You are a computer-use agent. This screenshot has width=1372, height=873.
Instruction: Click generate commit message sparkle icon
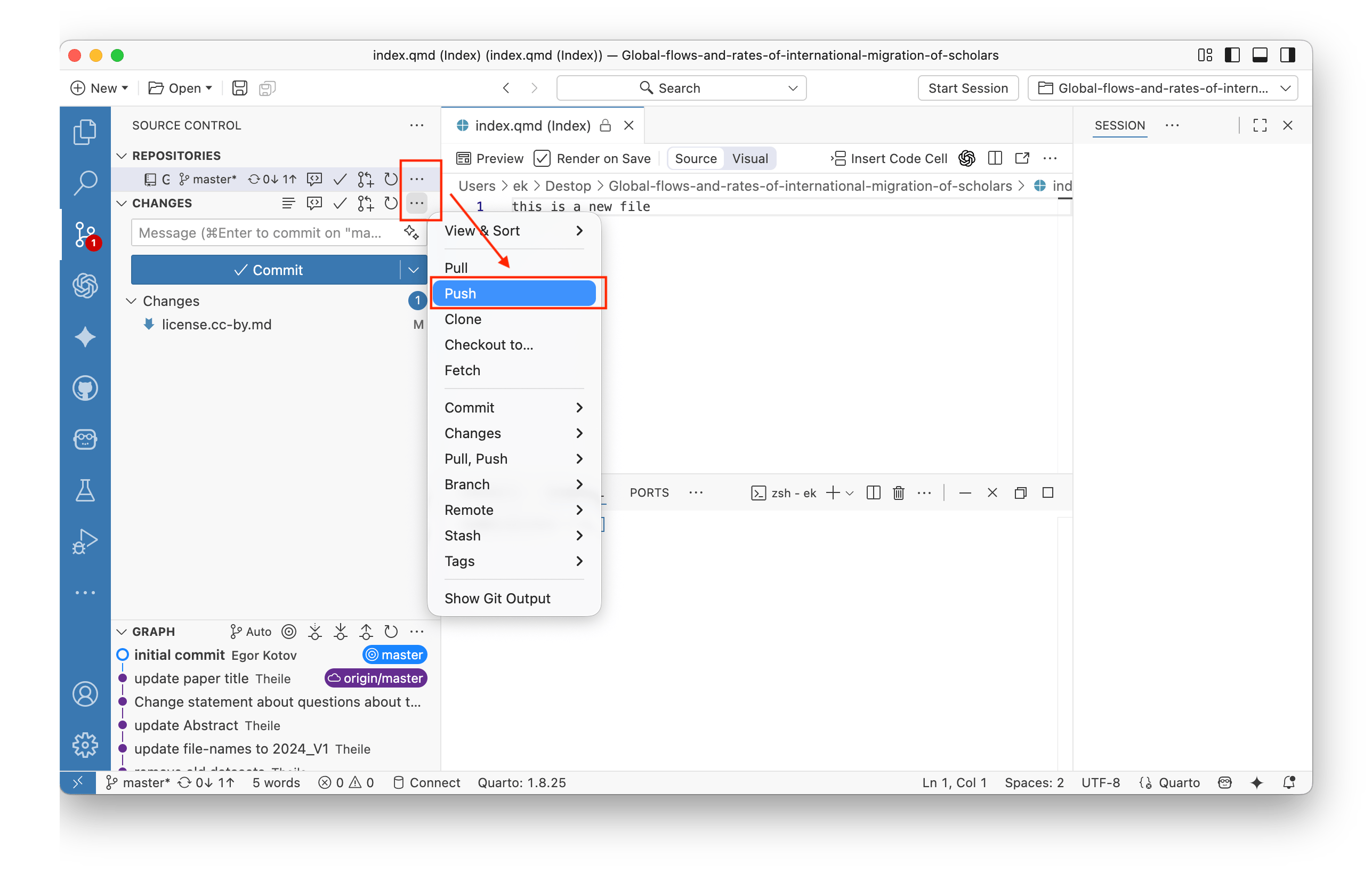point(411,232)
